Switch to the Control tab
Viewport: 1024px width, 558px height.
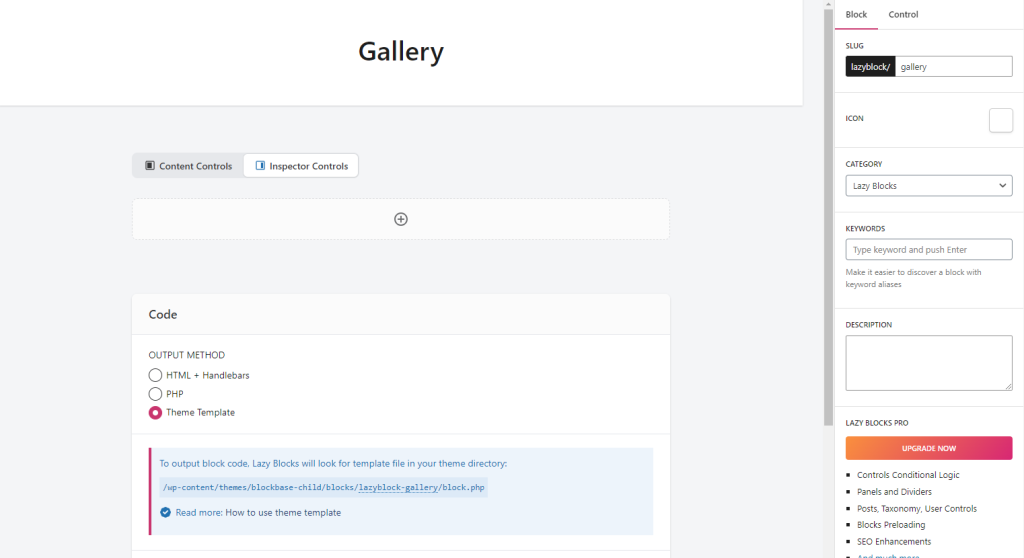[x=903, y=14]
